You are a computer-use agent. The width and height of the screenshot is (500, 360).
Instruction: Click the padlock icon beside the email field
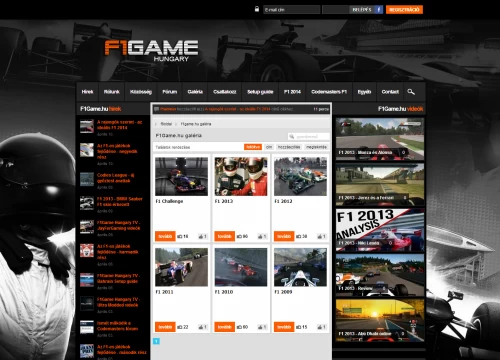point(257,9)
